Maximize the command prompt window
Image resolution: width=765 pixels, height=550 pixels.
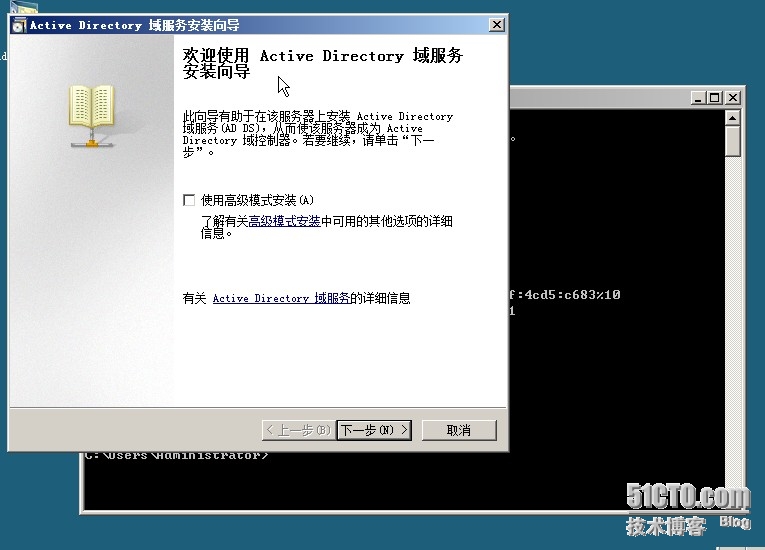(715, 98)
